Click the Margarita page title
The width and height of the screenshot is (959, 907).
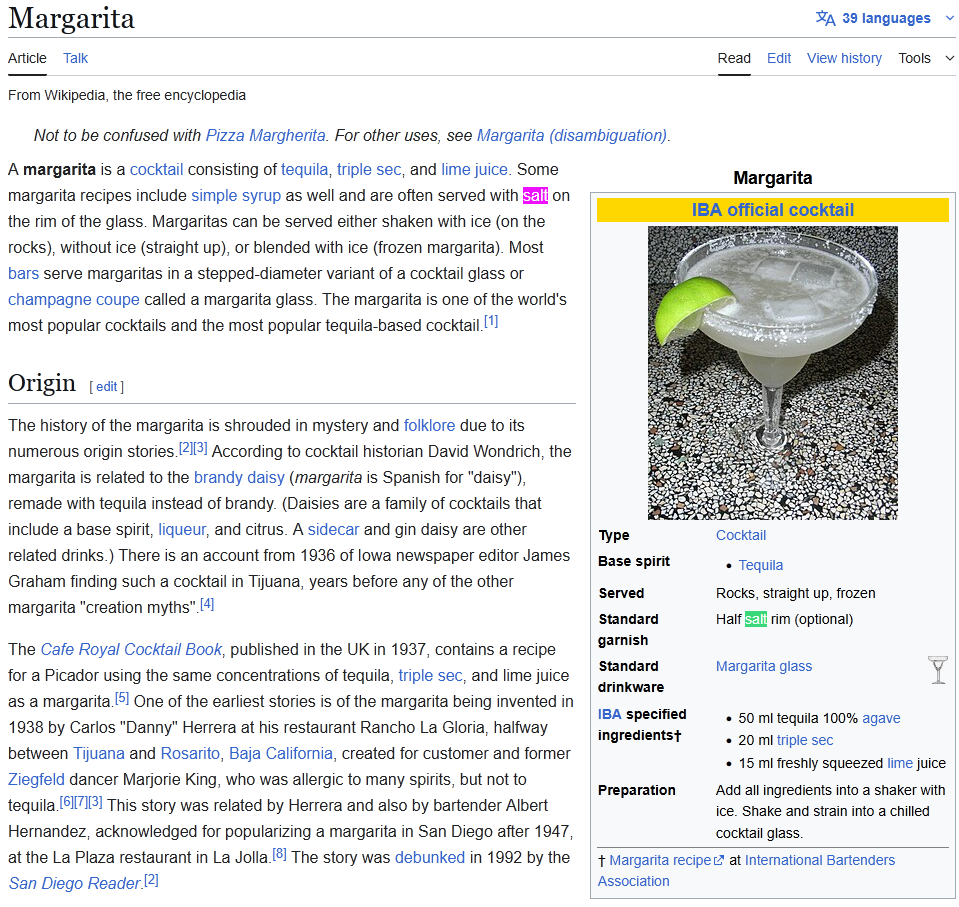pos(71,18)
